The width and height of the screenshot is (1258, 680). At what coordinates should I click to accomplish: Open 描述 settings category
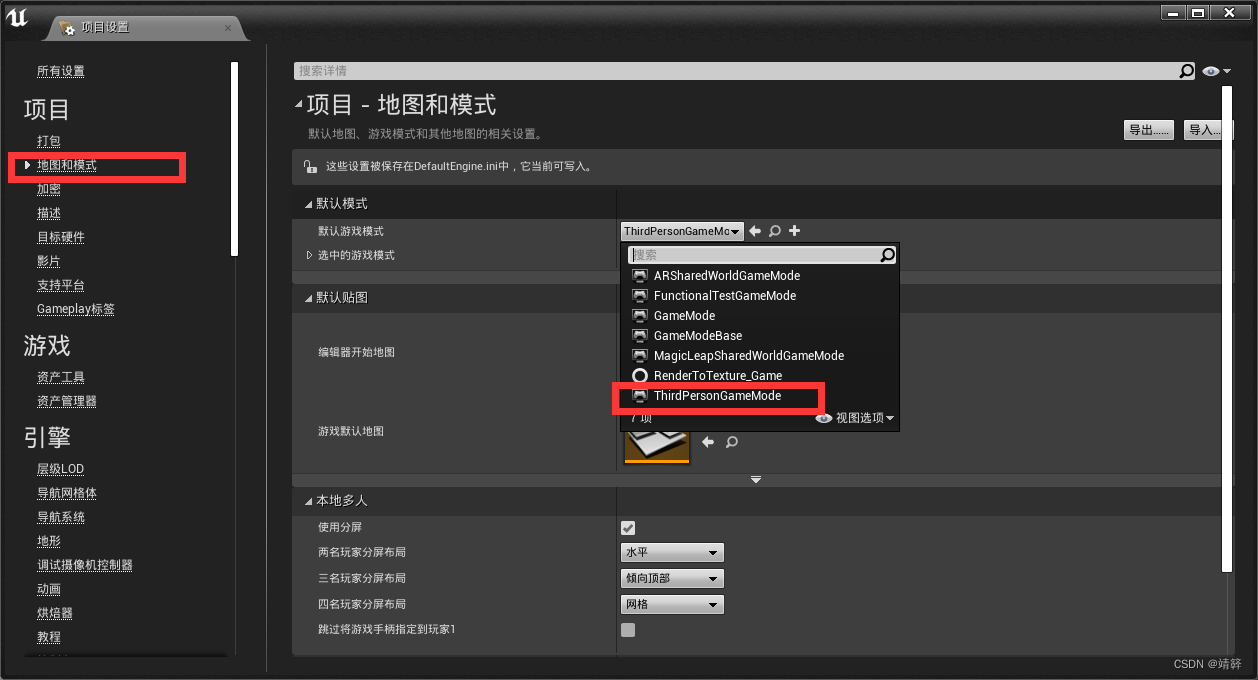click(49, 213)
